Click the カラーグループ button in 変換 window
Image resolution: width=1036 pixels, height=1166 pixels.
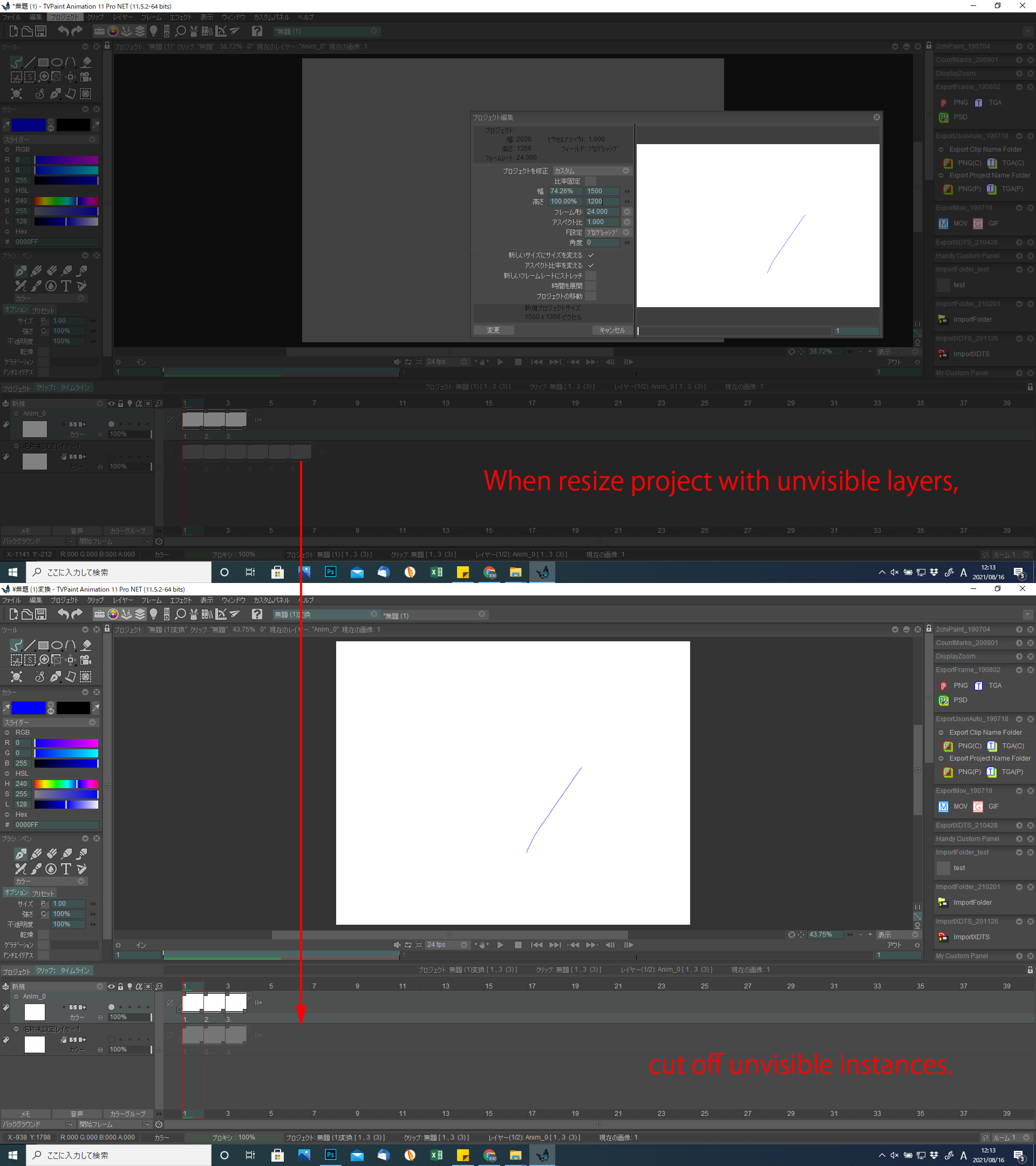pyautogui.click(x=128, y=1114)
